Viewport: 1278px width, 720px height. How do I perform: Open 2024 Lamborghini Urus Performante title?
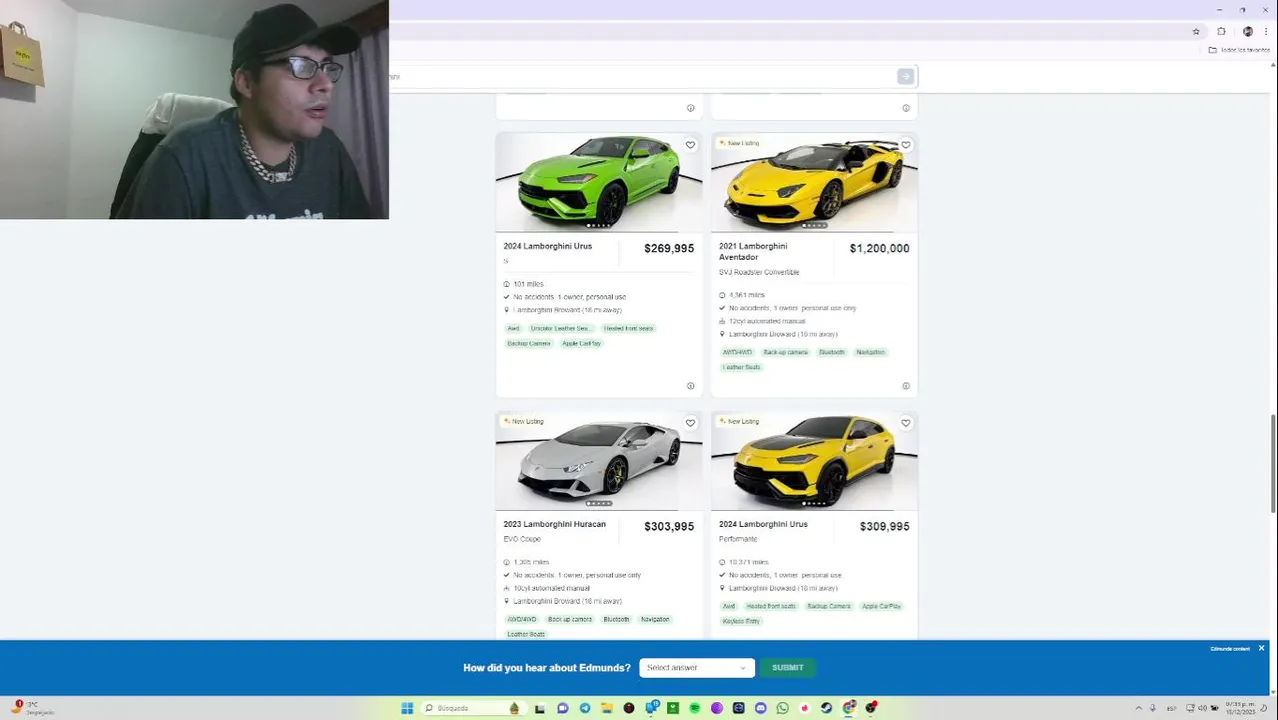tap(763, 524)
